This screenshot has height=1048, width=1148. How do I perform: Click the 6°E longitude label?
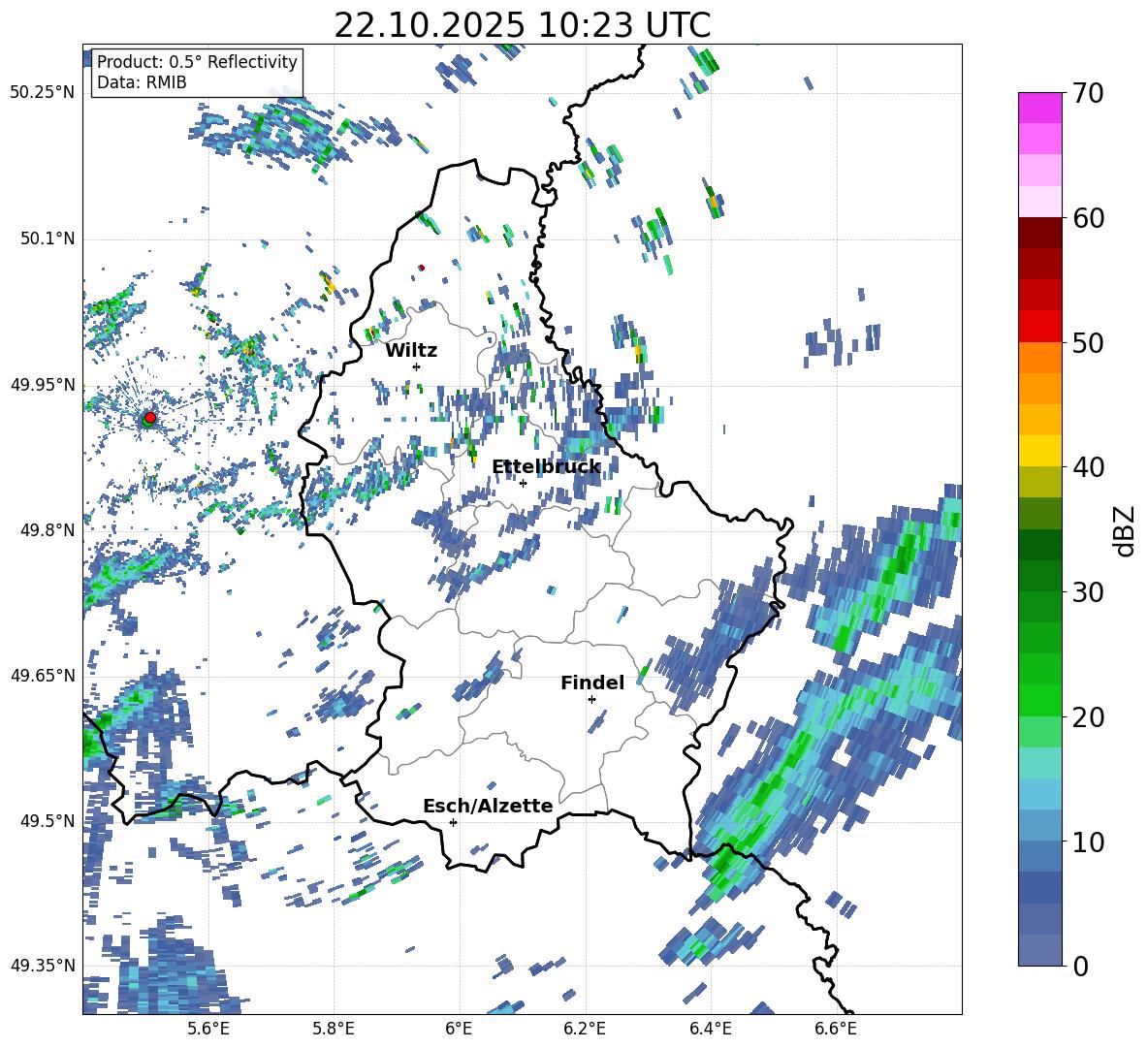coord(459,1029)
